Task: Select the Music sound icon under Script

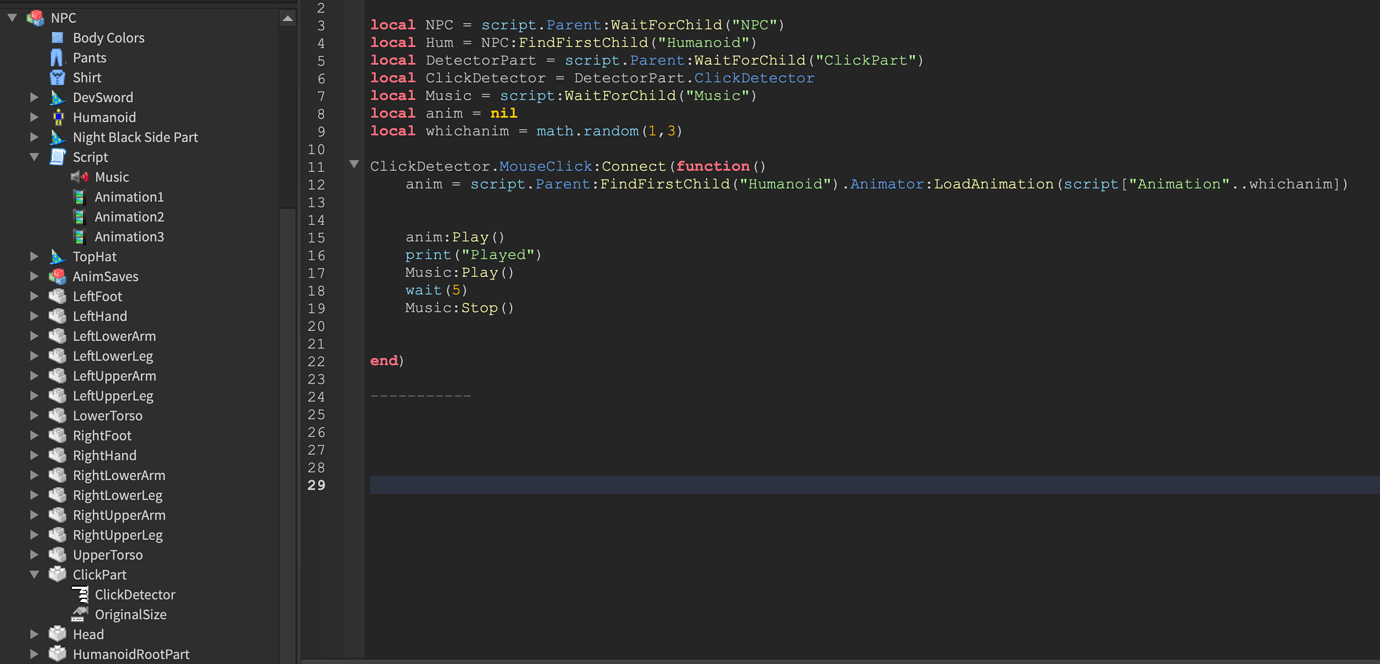Action: click(x=76, y=177)
